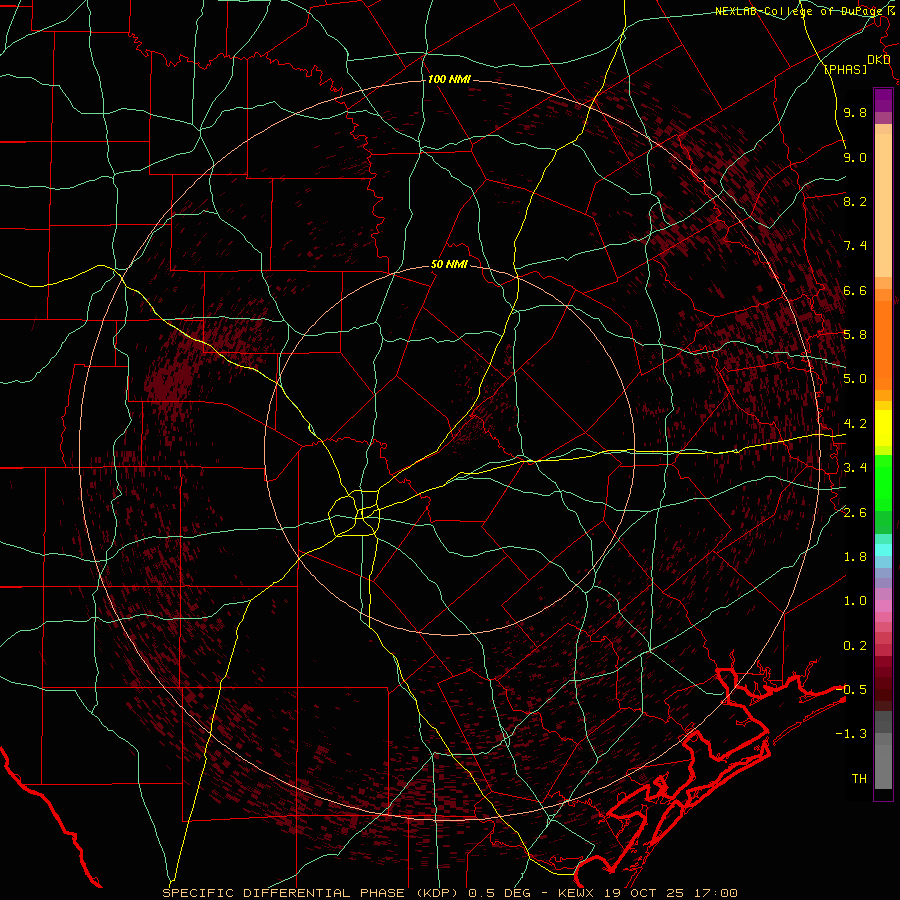Click the pink segment of color bar

click(x=883, y=606)
